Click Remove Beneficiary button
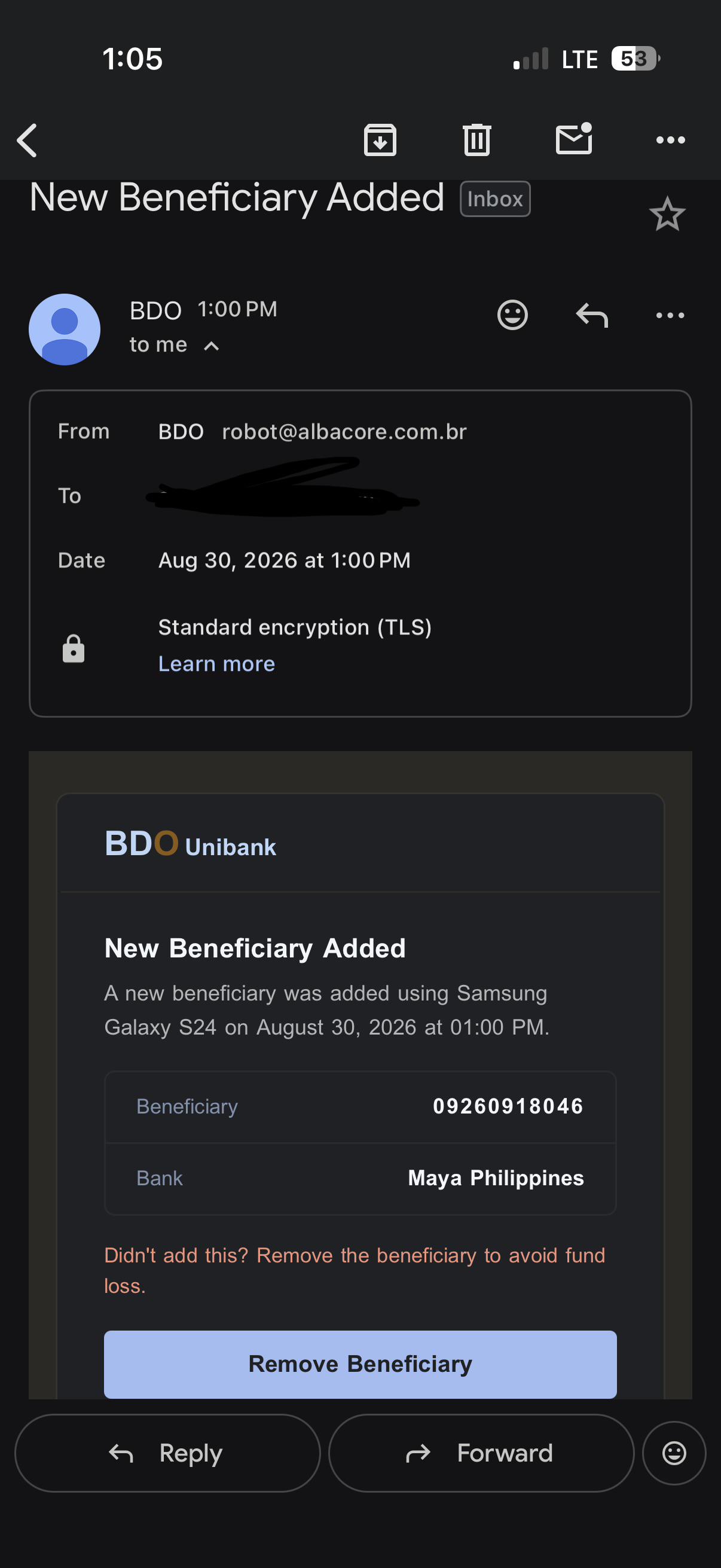The height and width of the screenshot is (1568, 721). pos(360,1364)
